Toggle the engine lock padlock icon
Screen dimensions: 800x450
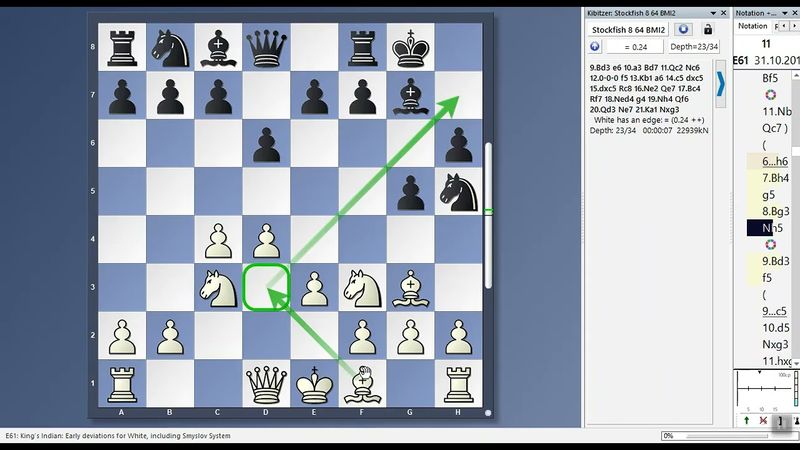tap(709, 29)
